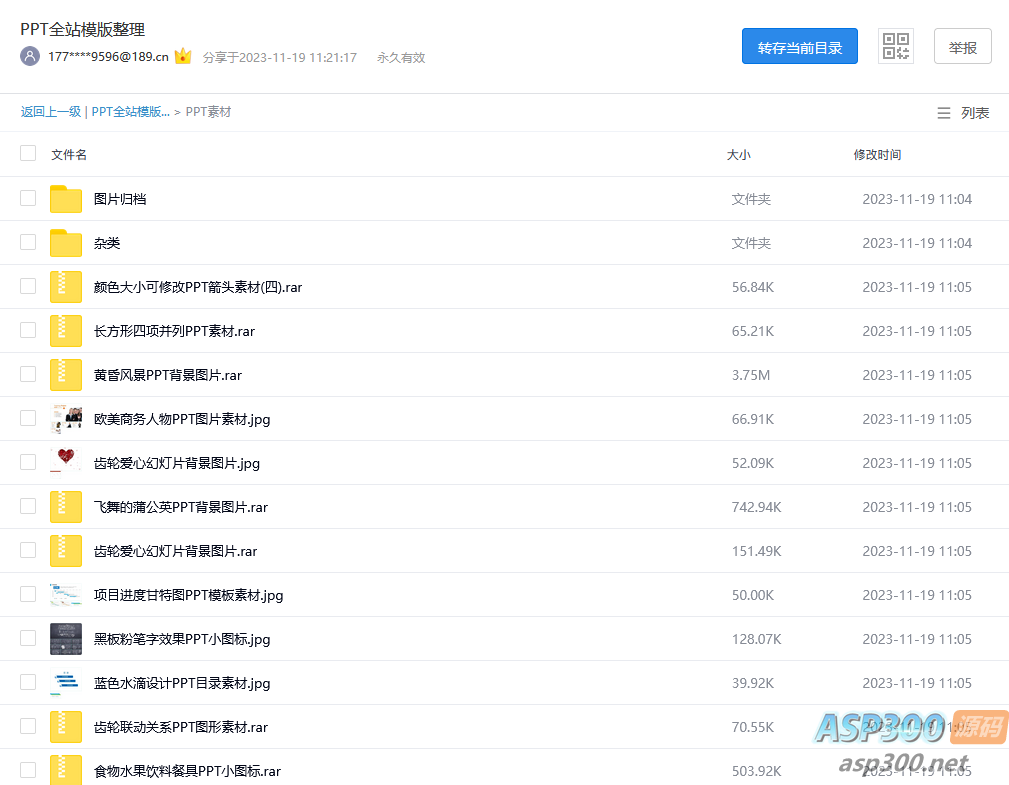Open the 欧美商务人物PPT图片素材.jpg thumbnail

tap(66, 419)
